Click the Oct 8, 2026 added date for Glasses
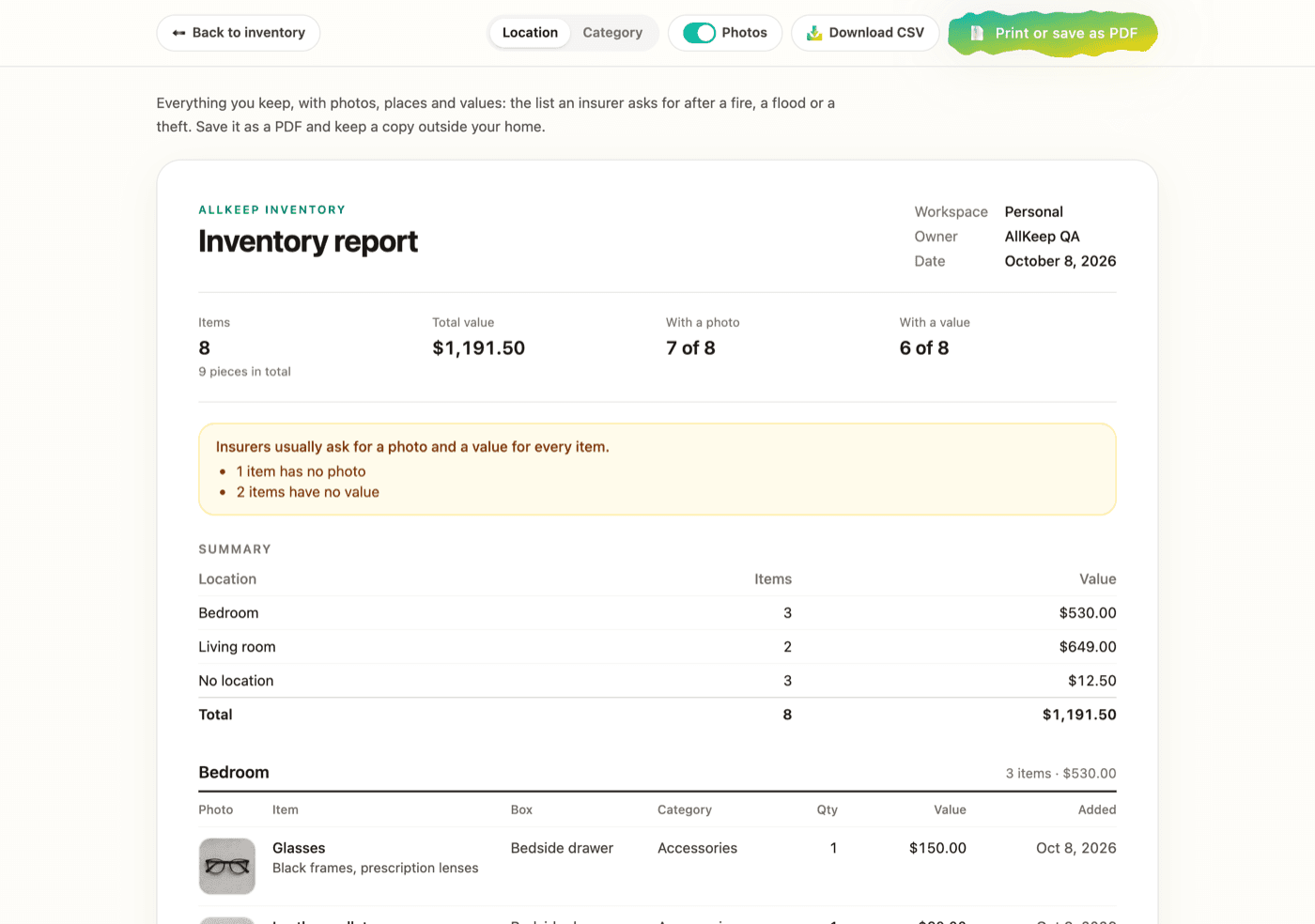Viewport: 1315px width, 924px height. pos(1075,848)
